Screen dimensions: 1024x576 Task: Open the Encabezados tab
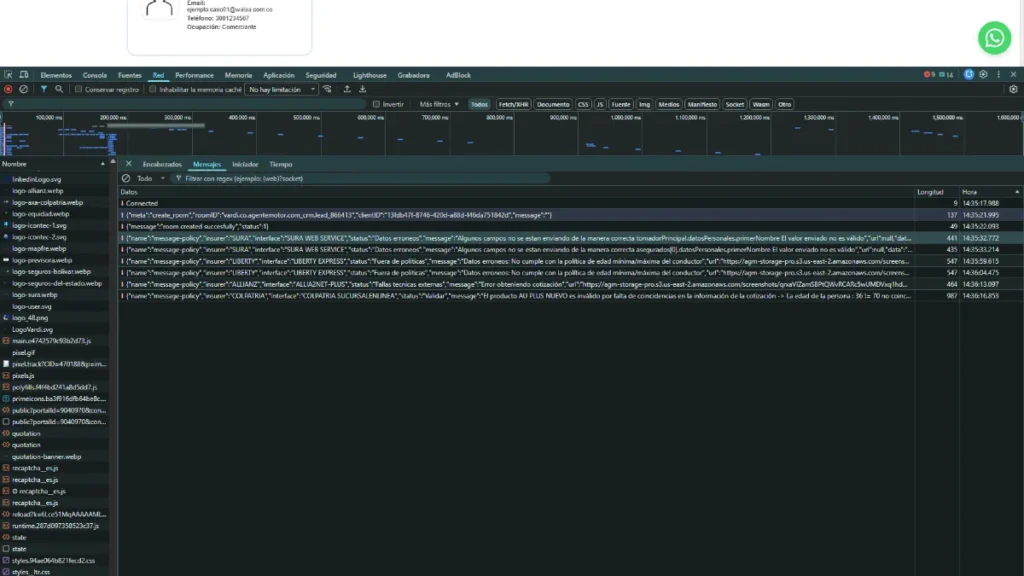click(x=162, y=165)
